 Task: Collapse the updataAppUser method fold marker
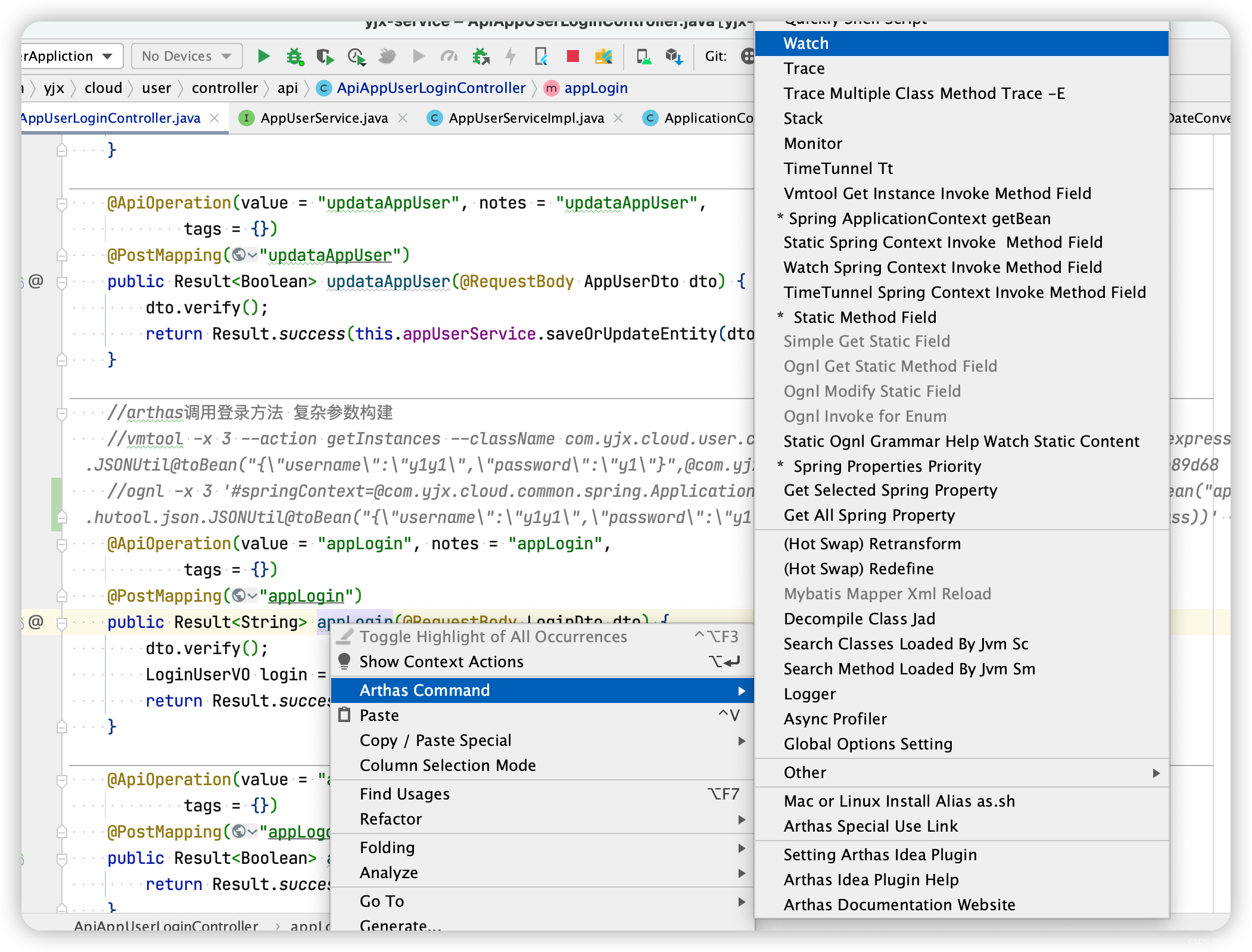click(61, 283)
